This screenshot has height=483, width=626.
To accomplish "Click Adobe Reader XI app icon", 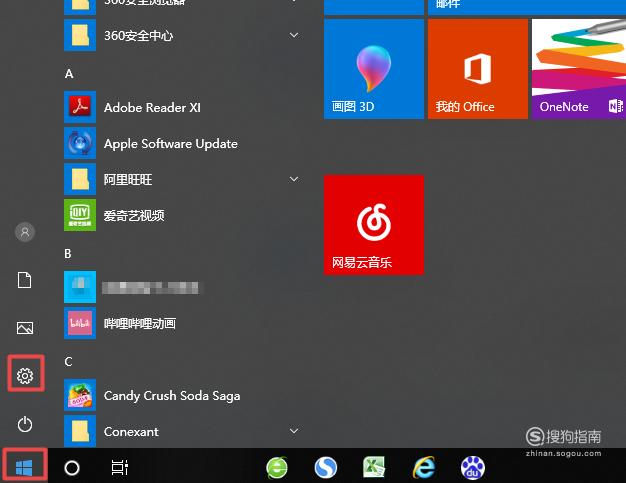I will click(80, 107).
